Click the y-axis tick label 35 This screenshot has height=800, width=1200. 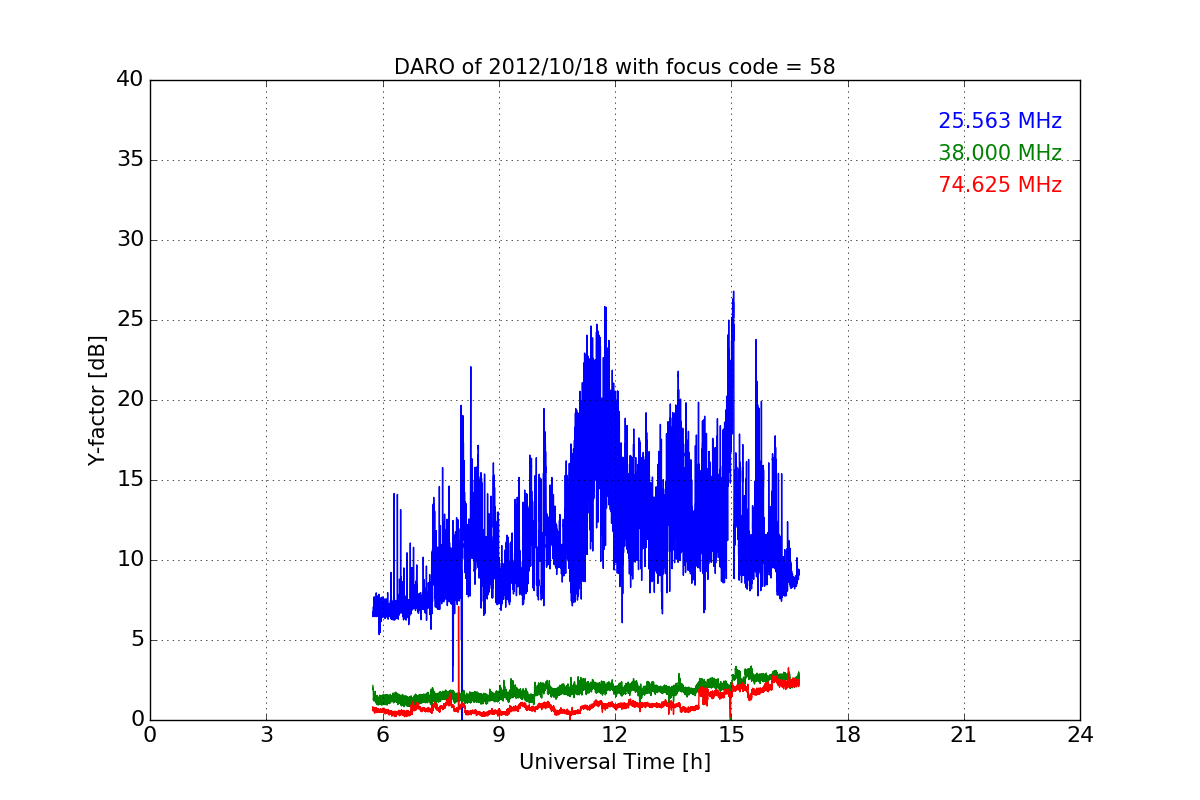point(130,160)
